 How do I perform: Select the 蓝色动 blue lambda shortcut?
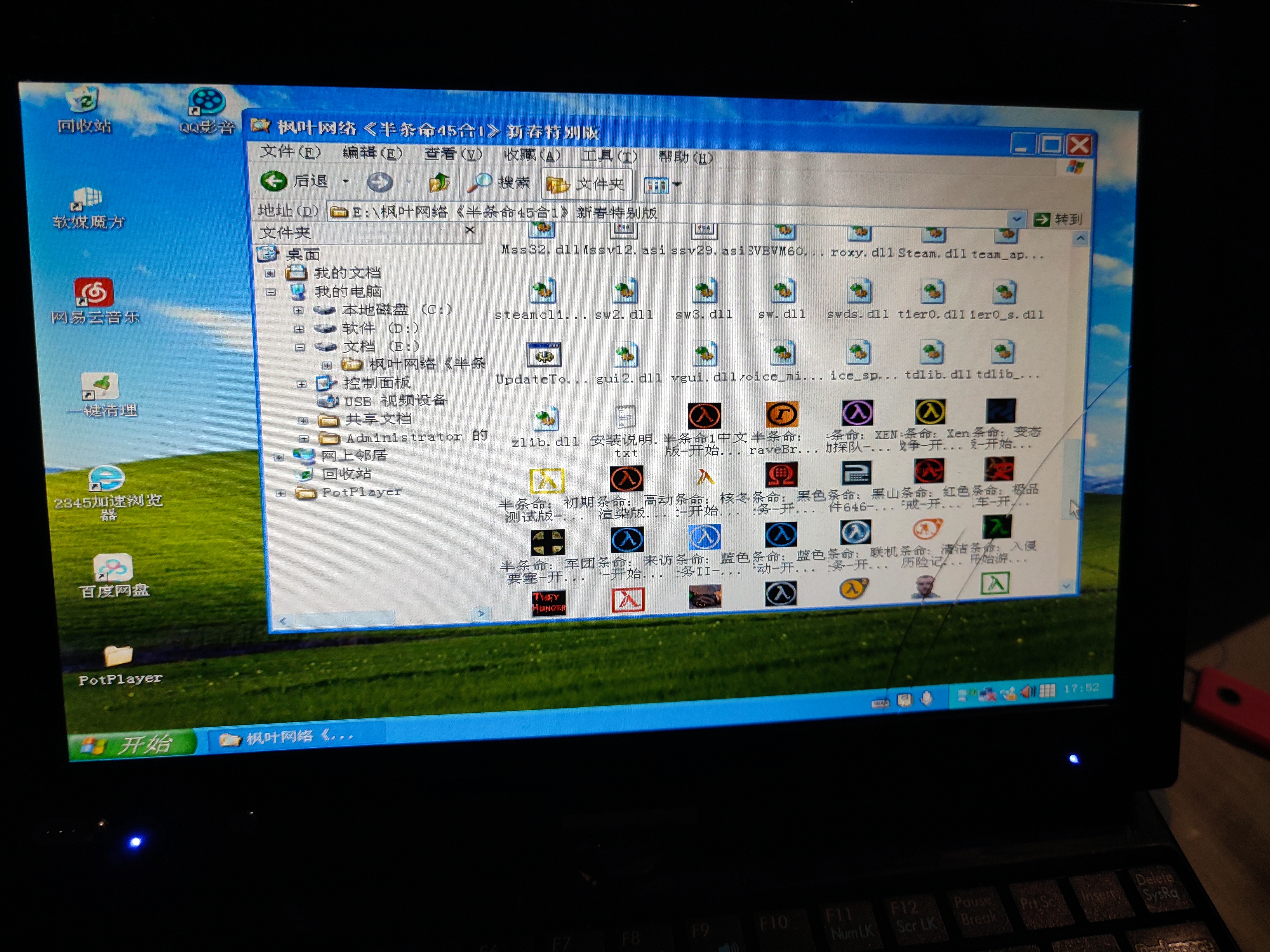click(x=781, y=535)
